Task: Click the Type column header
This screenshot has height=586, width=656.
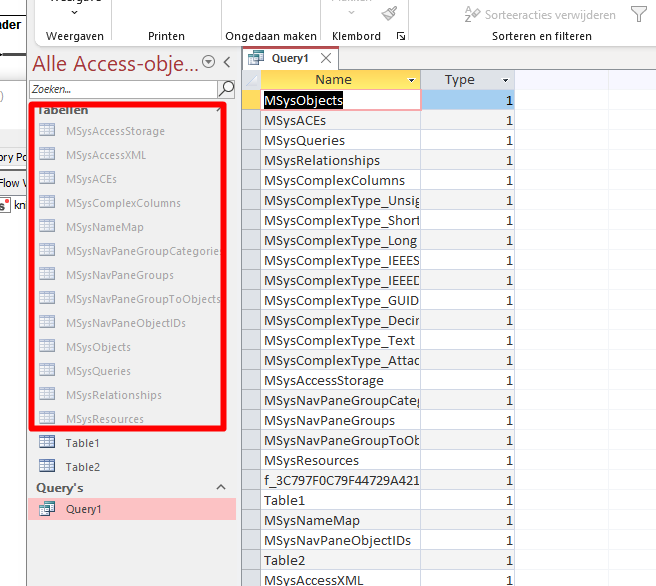Action: click(x=467, y=79)
